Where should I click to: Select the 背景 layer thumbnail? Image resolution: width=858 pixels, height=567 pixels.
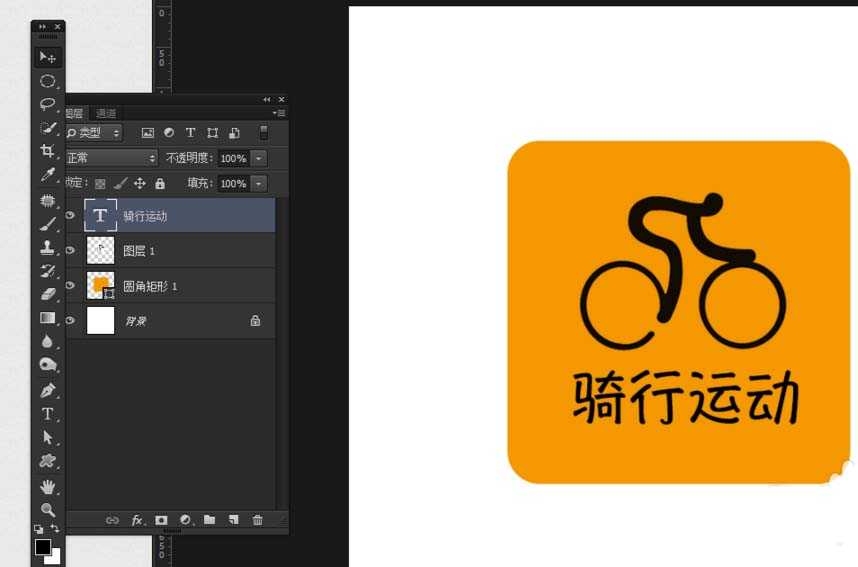(101, 321)
